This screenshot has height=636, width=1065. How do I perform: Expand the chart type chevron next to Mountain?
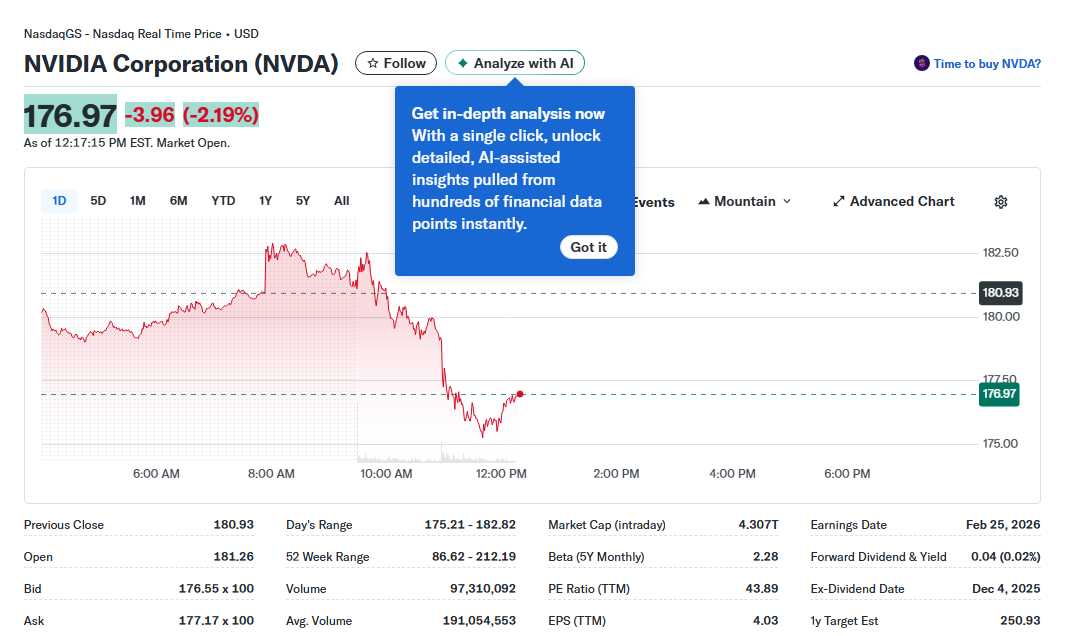click(x=787, y=202)
